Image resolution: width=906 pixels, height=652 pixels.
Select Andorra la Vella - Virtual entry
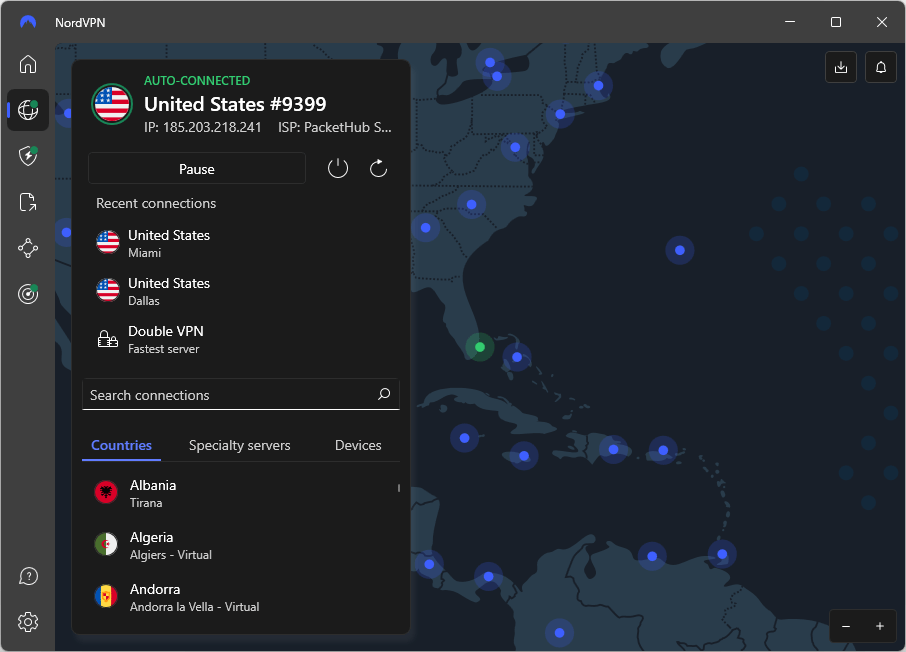point(241,597)
